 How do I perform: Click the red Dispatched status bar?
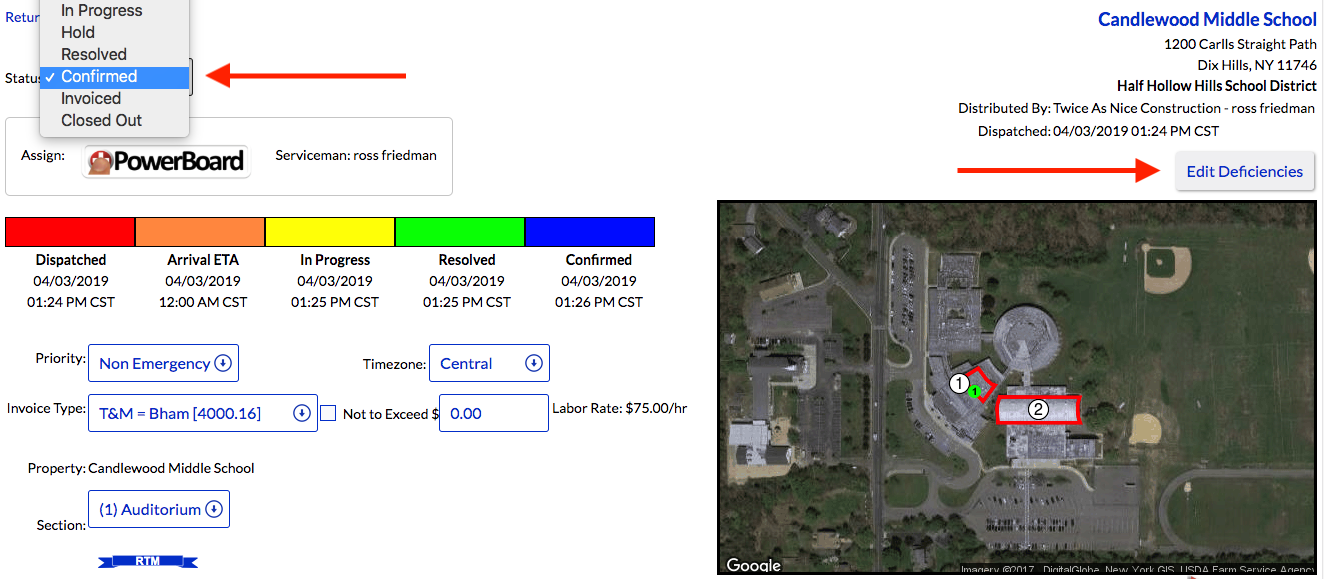pyautogui.click(x=70, y=232)
